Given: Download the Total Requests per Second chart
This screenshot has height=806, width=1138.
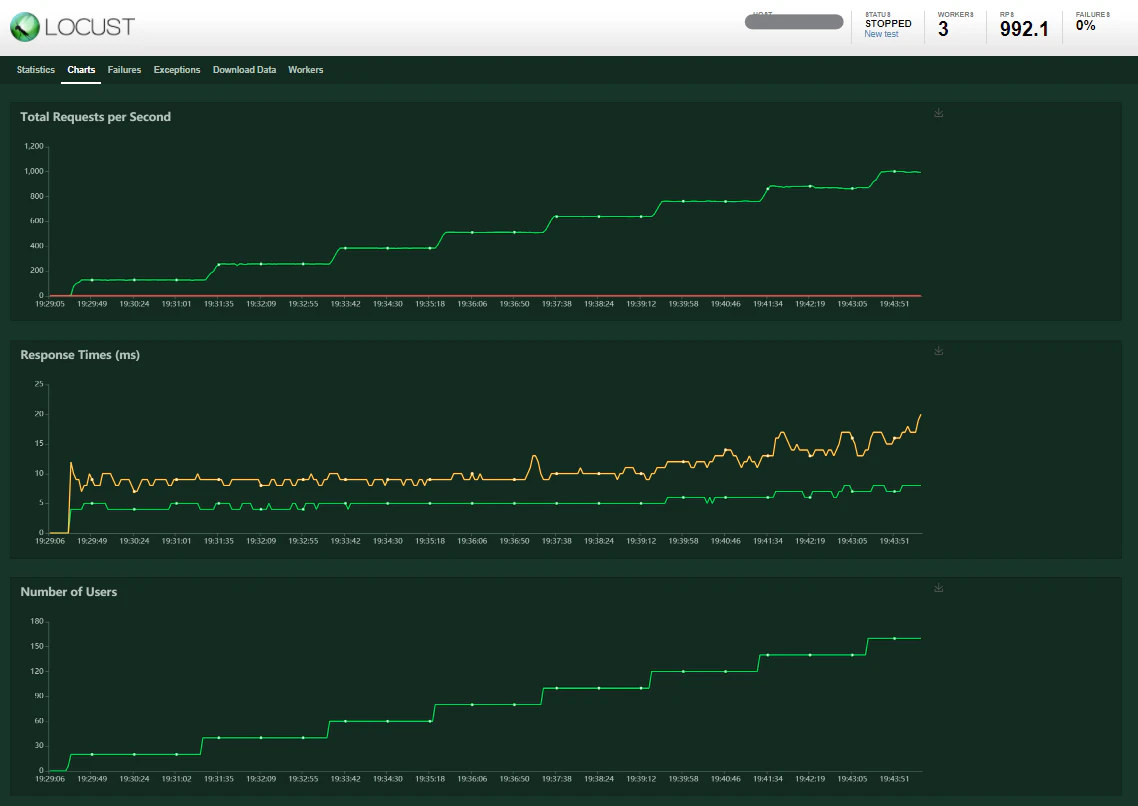Looking at the screenshot, I should (x=938, y=112).
